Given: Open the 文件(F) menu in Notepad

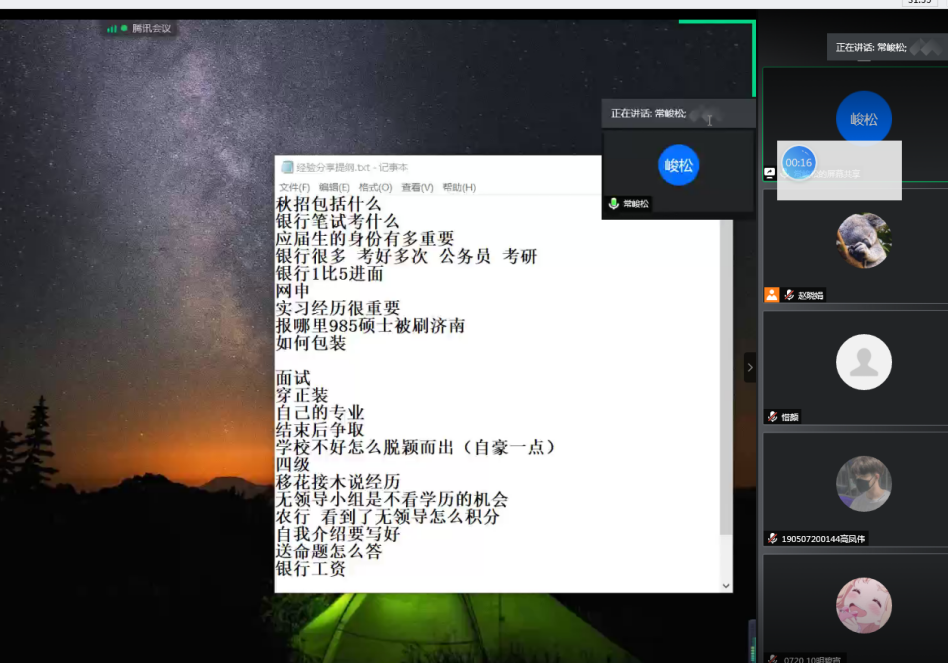Looking at the screenshot, I should pyautogui.click(x=294, y=188).
